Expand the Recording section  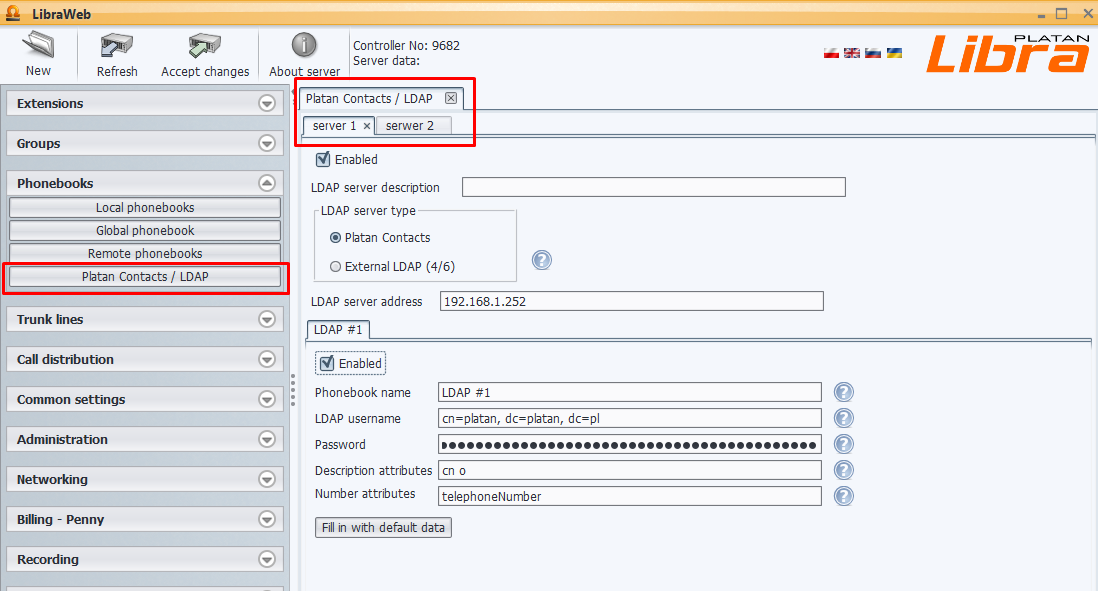point(267,559)
